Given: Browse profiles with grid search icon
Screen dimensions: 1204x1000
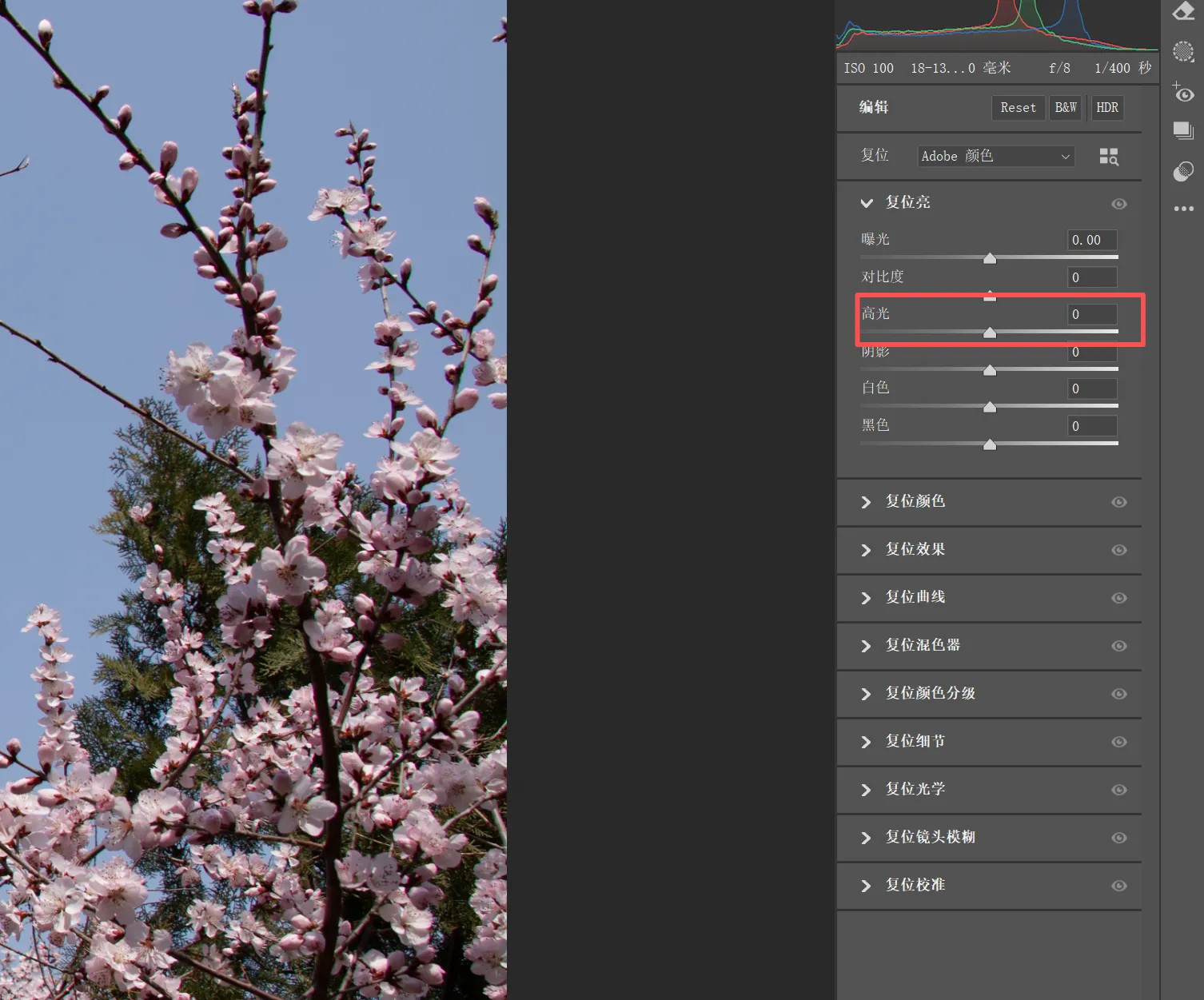Looking at the screenshot, I should click(1109, 157).
